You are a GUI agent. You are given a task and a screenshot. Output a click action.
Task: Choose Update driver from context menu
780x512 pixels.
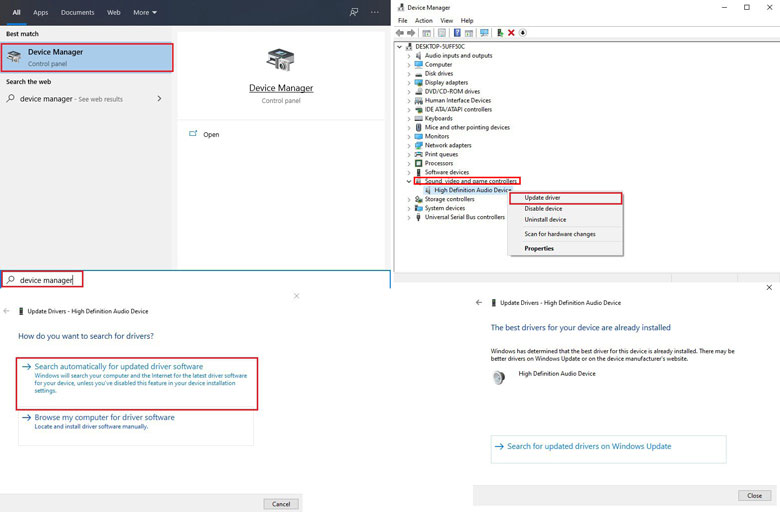(x=566, y=198)
